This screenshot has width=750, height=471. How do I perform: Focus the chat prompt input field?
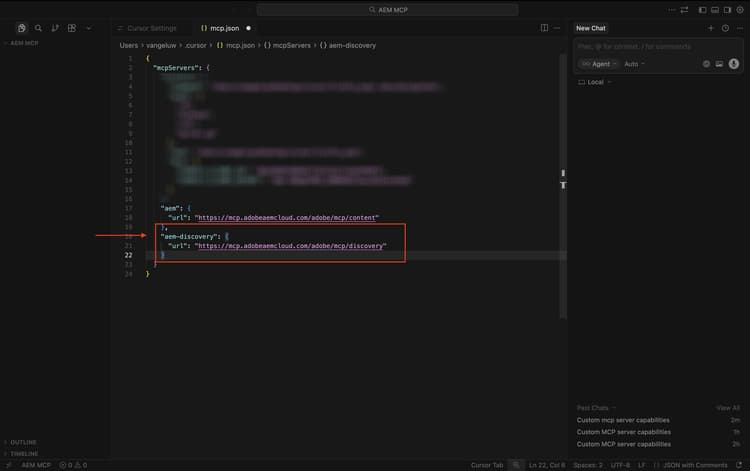[x=658, y=46]
